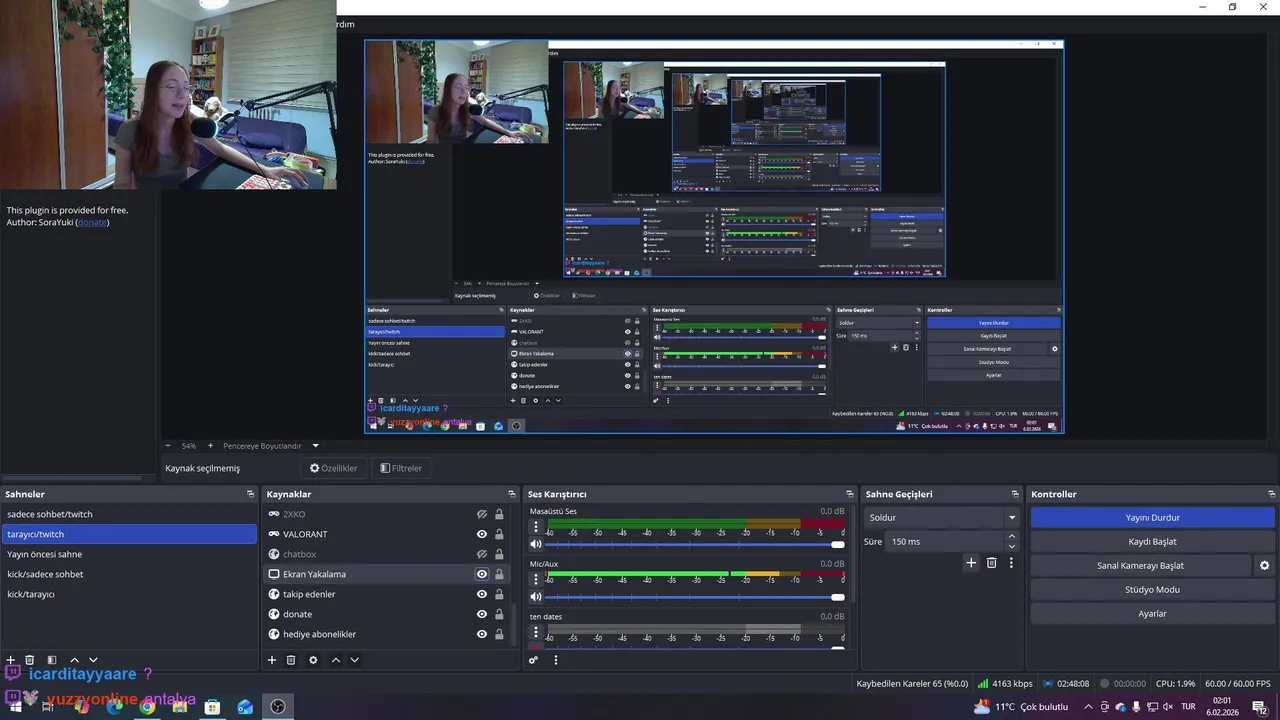Show the hidden 2XKO source

click(x=482, y=514)
